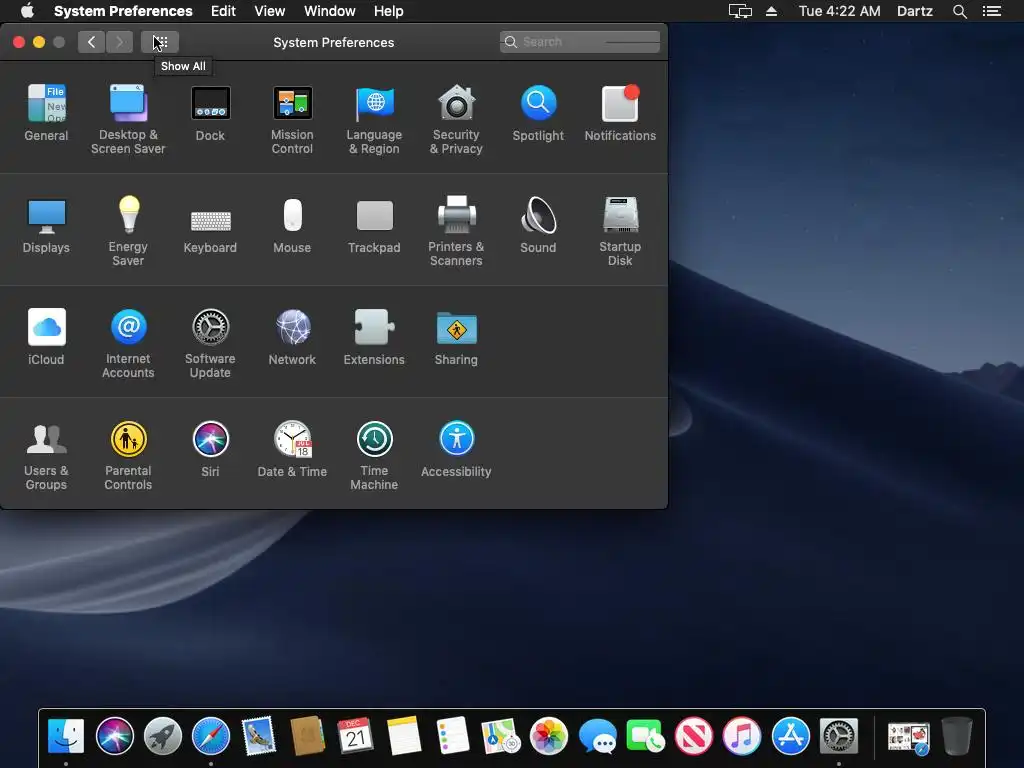The width and height of the screenshot is (1024, 768).
Task: Open Spotlight search from the menu bar
Action: tap(959, 11)
